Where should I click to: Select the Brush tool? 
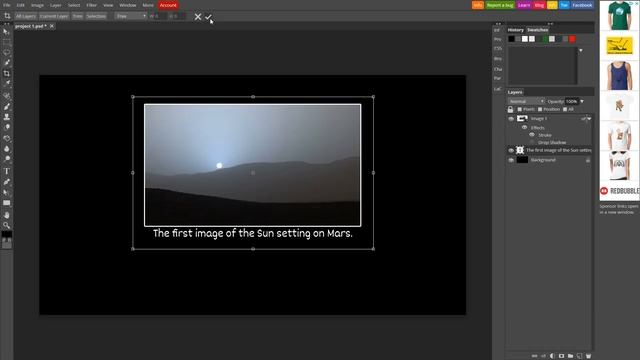(x=7, y=107)
